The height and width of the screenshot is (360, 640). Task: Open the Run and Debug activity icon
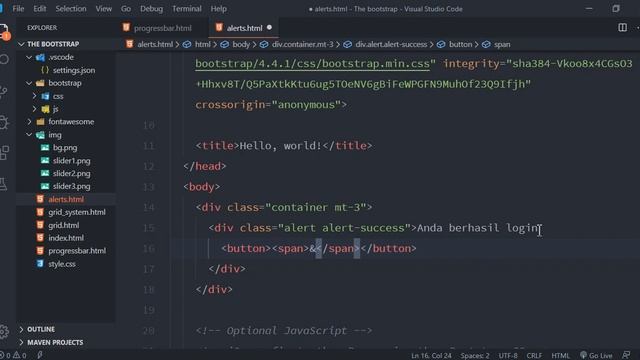pyautogui.click(x=4, y=122)
